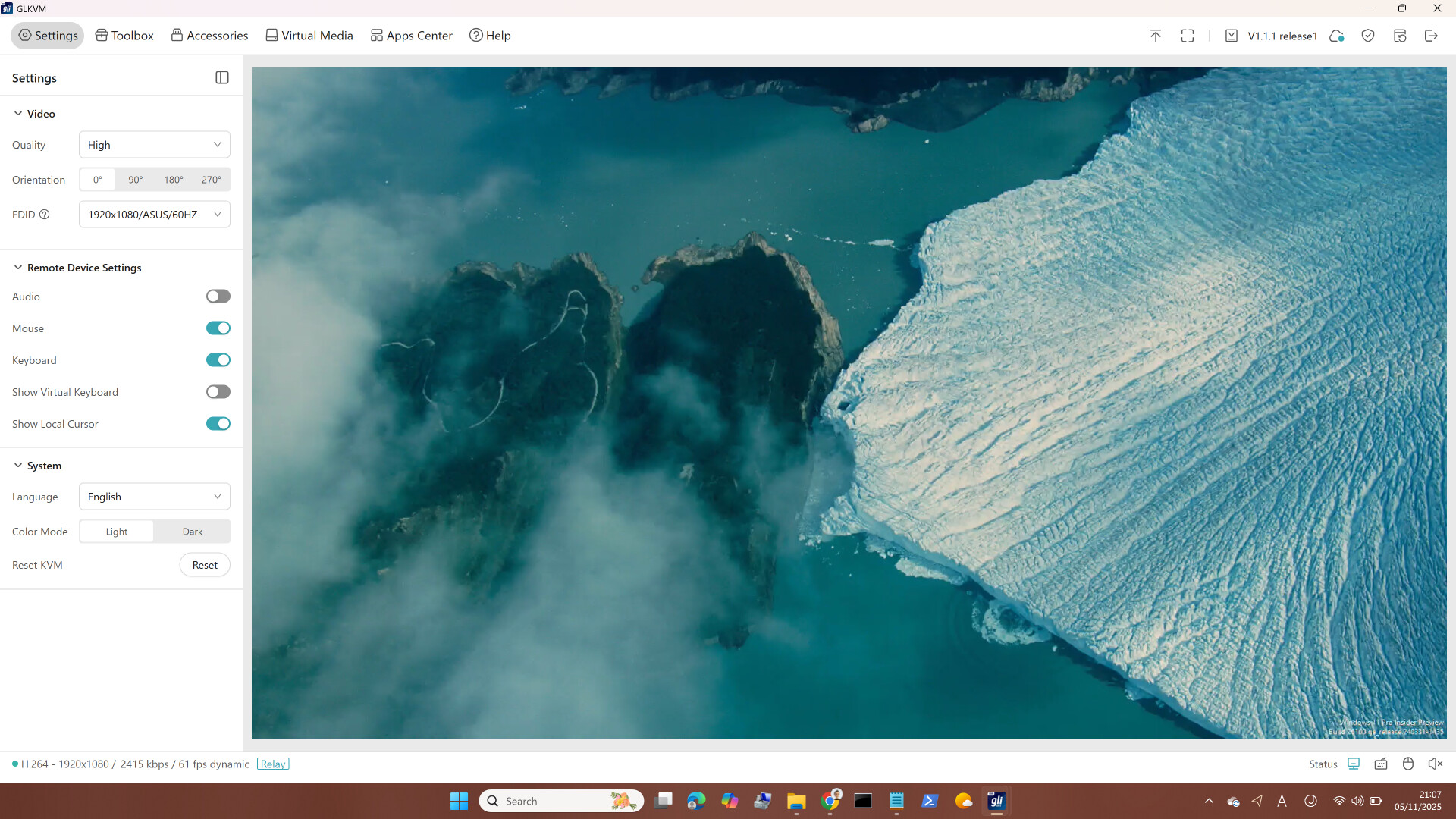Click the Relay link in status bar
This screenshot has width=1456, height=819.
(273, 764)
